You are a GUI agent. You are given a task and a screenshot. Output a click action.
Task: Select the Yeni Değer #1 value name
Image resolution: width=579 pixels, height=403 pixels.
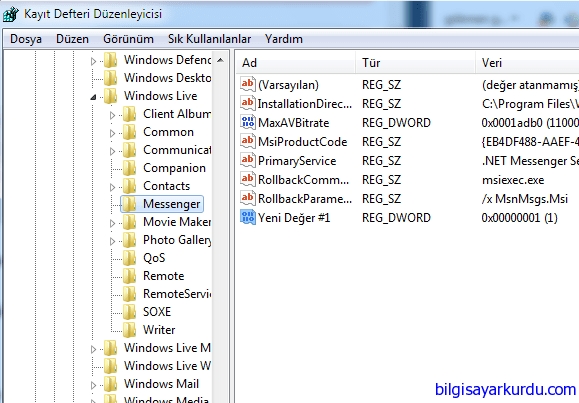coord(294,218)
